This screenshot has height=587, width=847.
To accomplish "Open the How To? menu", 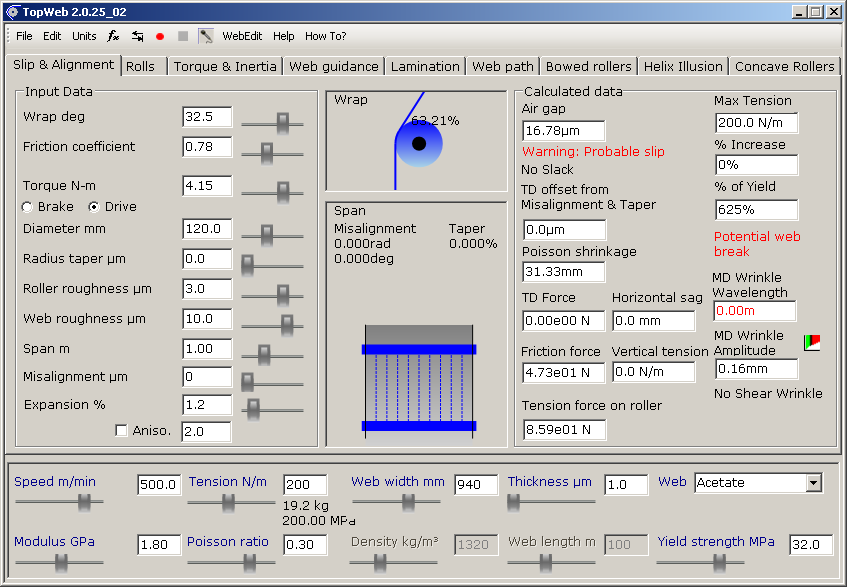I will point(326,36).
